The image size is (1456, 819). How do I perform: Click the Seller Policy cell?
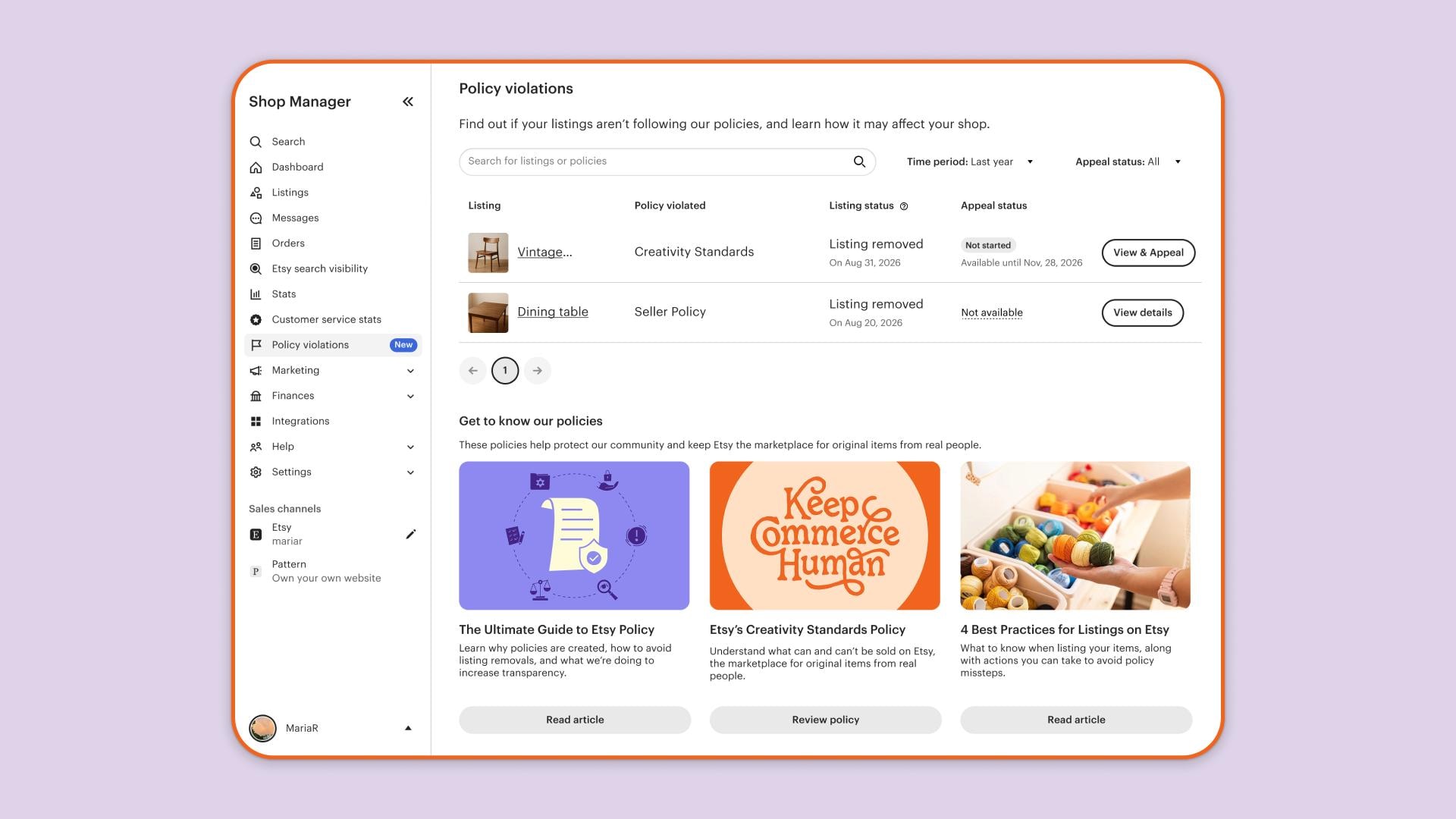coord(670,312)
